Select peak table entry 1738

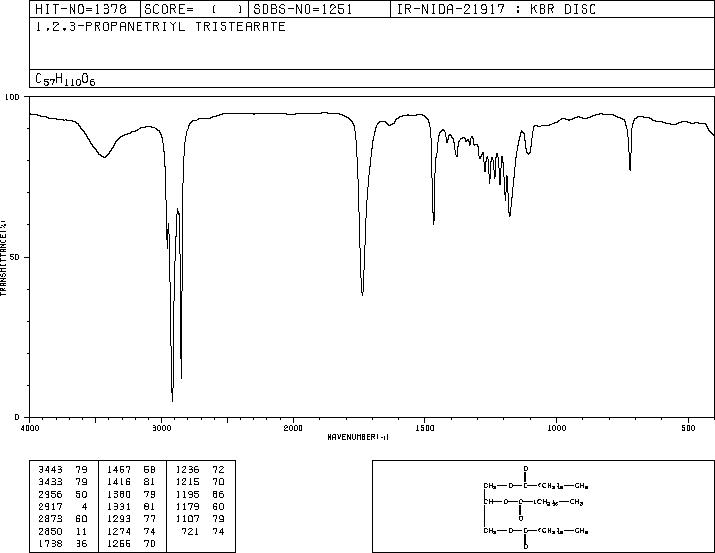tap(50, 543)
